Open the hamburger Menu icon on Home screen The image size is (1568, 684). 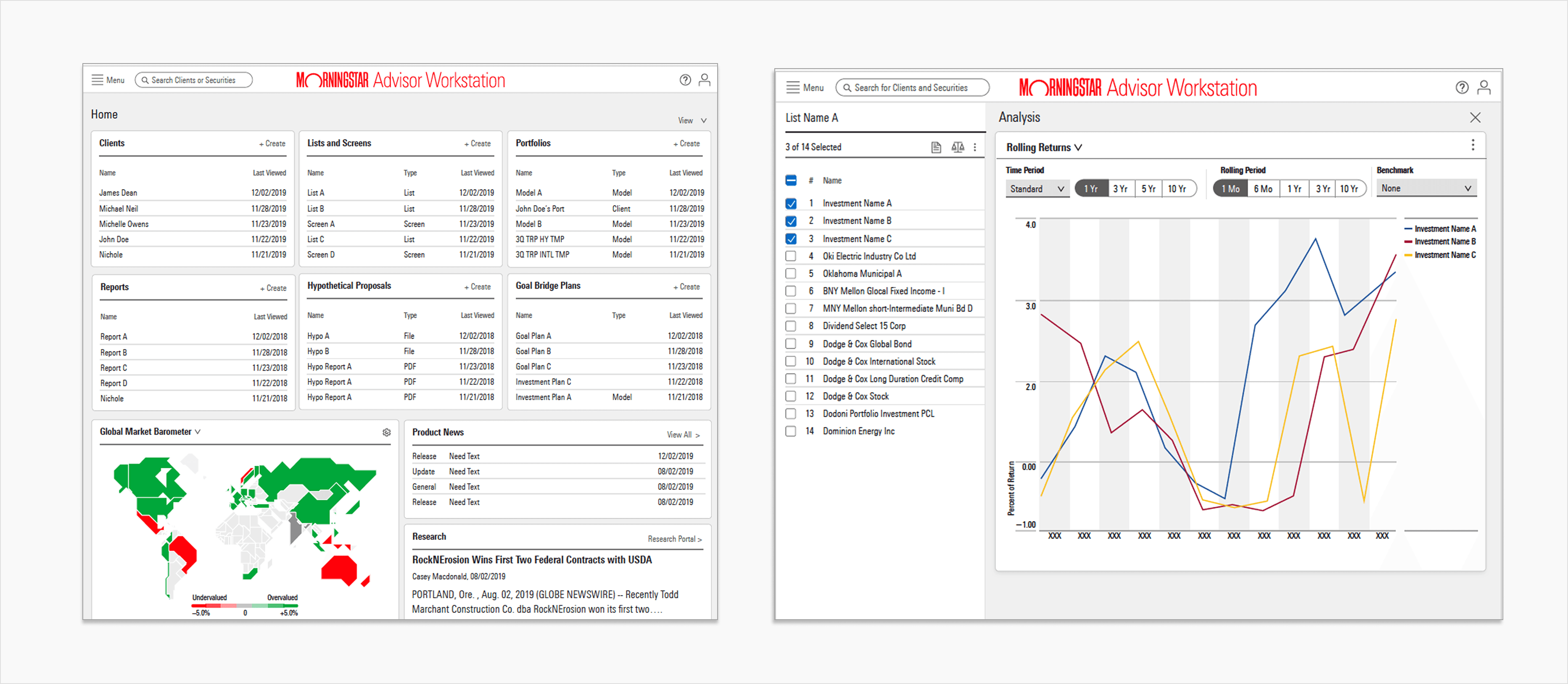(x=98, y=80)
